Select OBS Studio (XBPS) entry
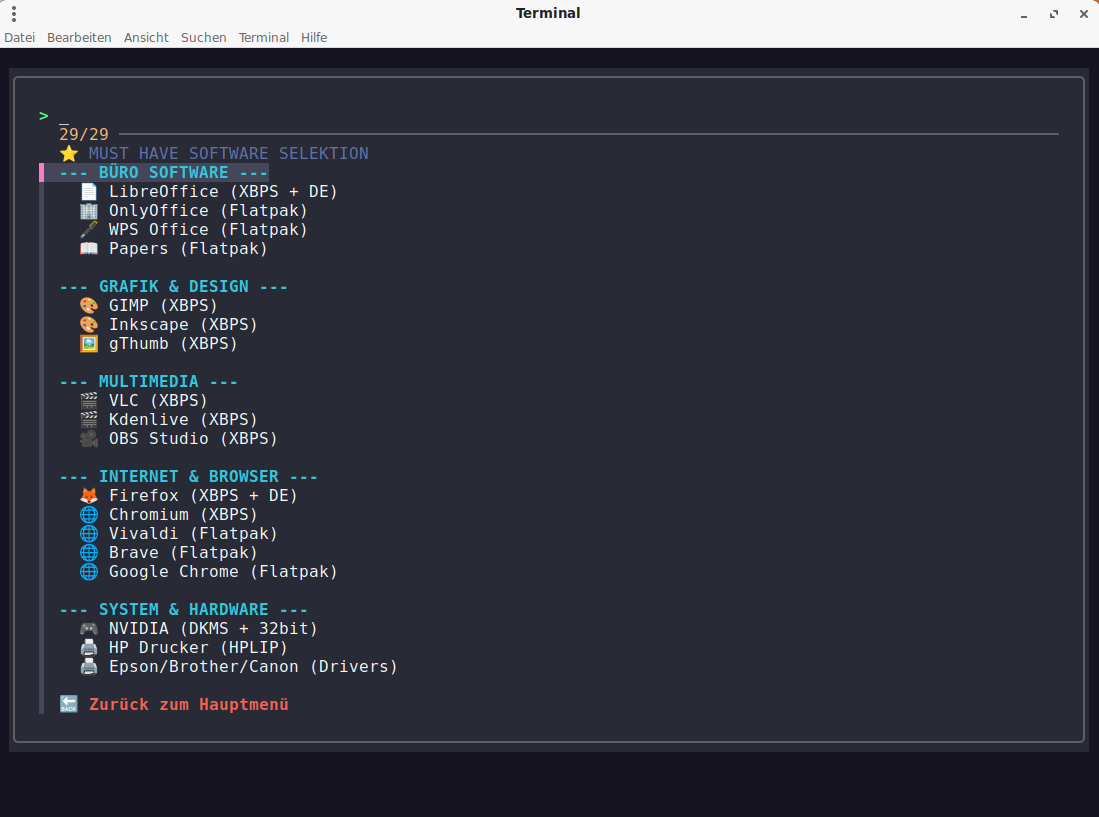Image resolution: width=1099 pixels, height=817 pixels. coord(193,438)
